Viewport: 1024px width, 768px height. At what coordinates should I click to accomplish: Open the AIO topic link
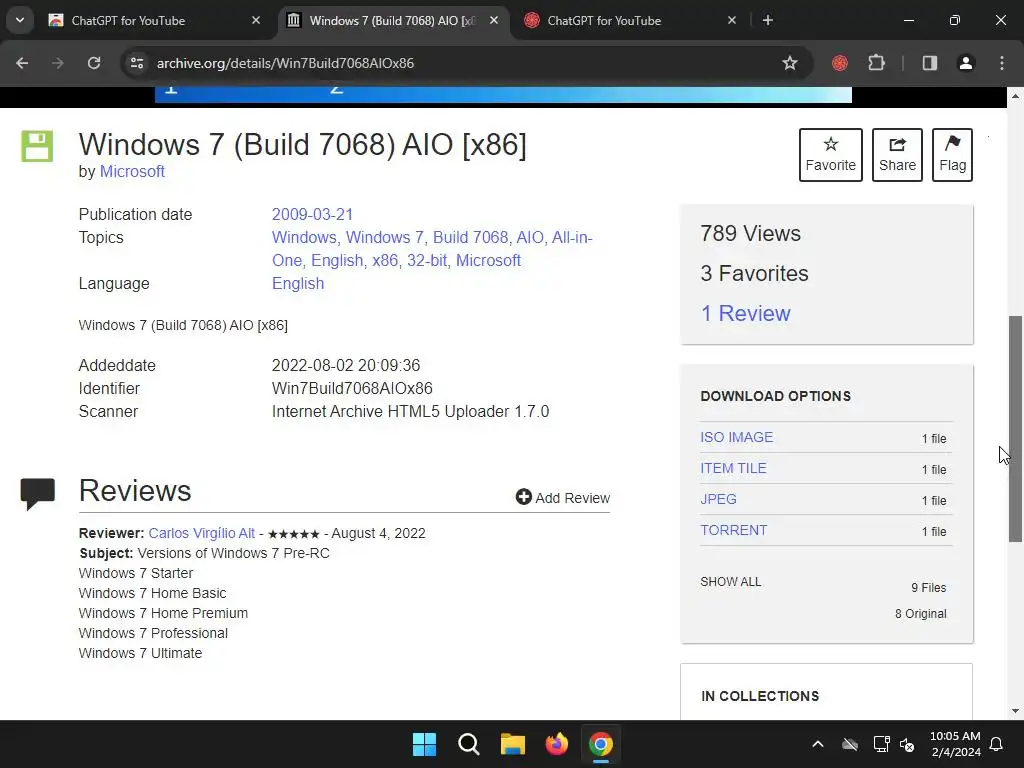(530, 238)
